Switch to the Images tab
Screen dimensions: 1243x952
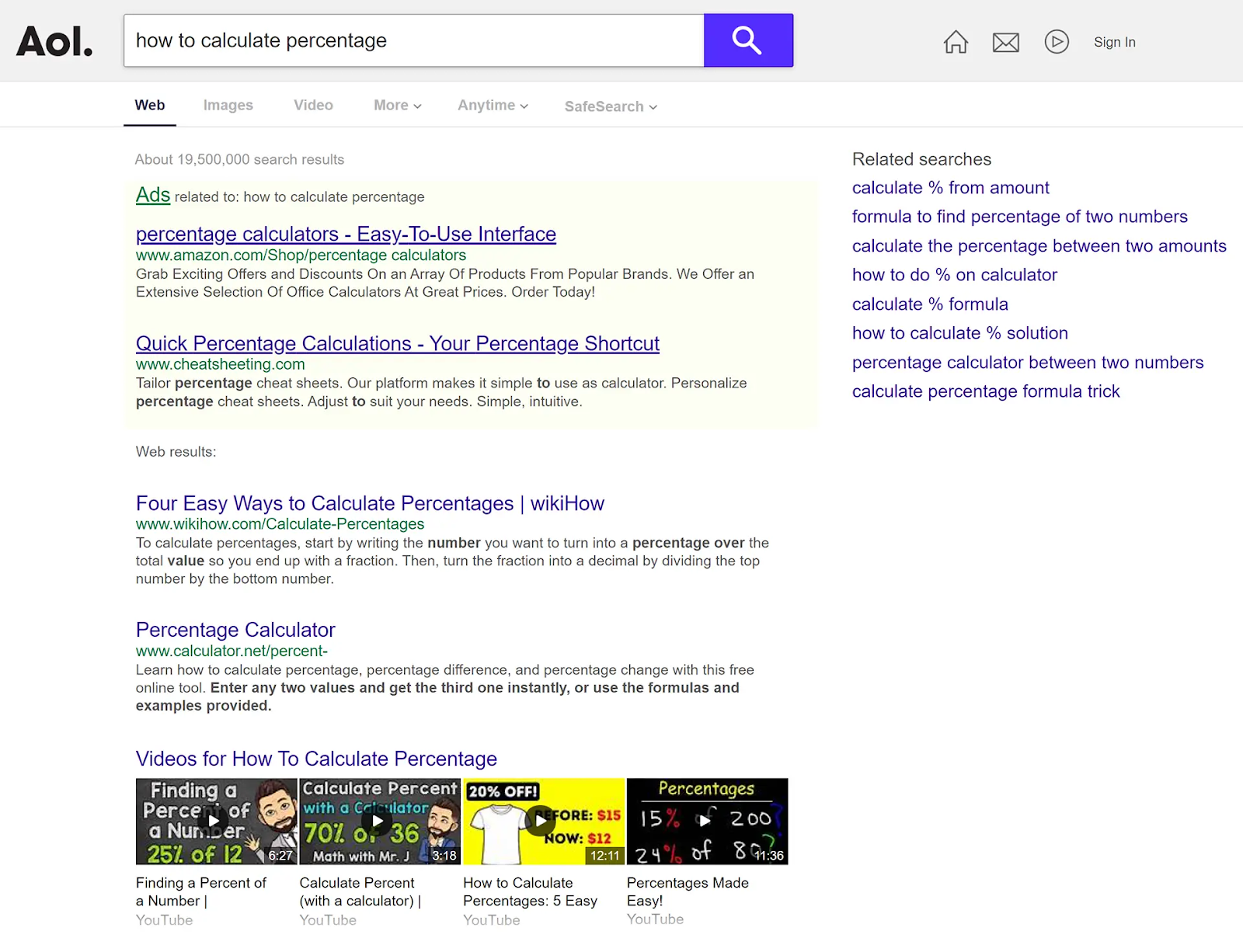(228, 106)
